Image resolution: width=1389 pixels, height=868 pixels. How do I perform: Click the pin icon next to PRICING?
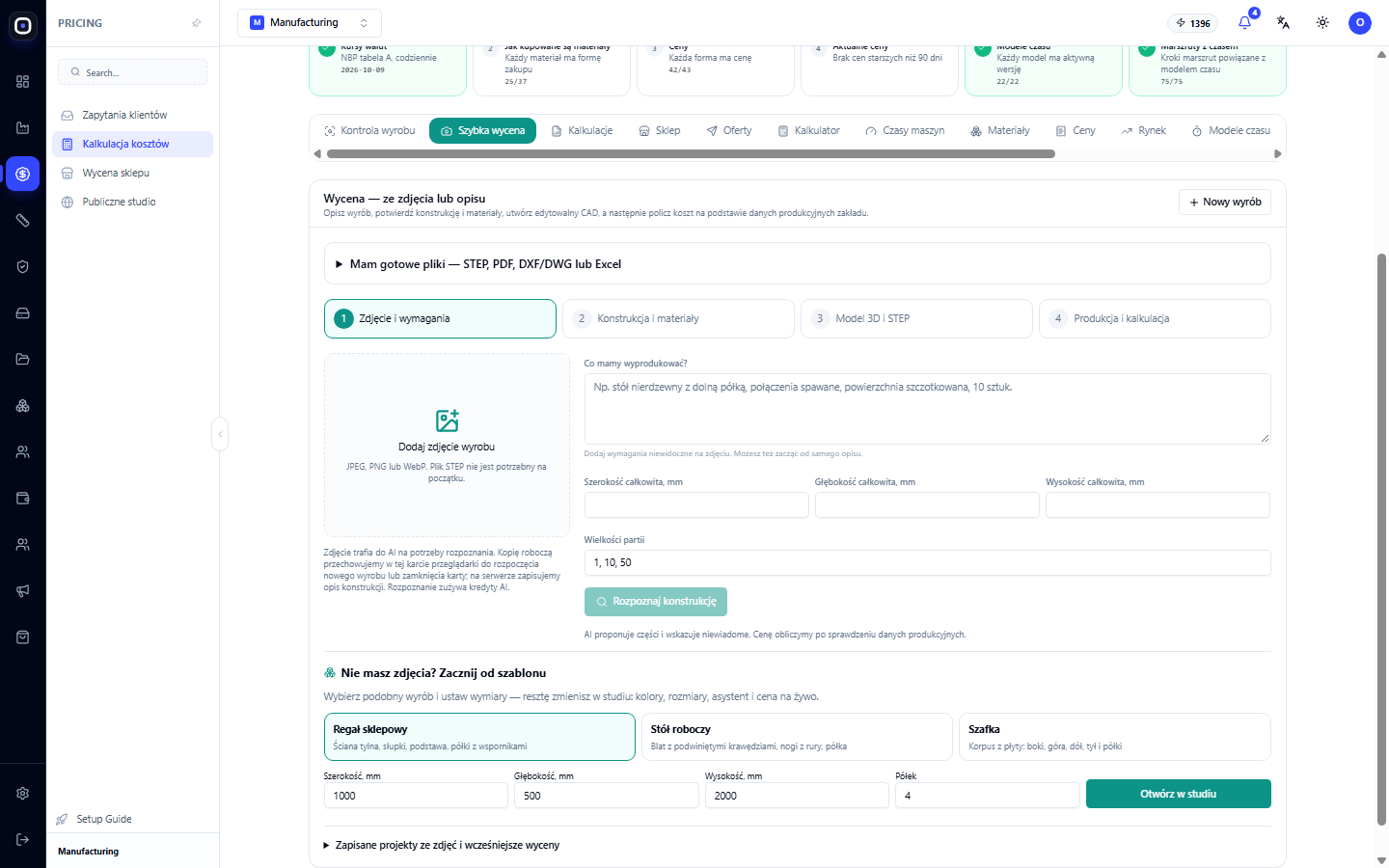197,23
